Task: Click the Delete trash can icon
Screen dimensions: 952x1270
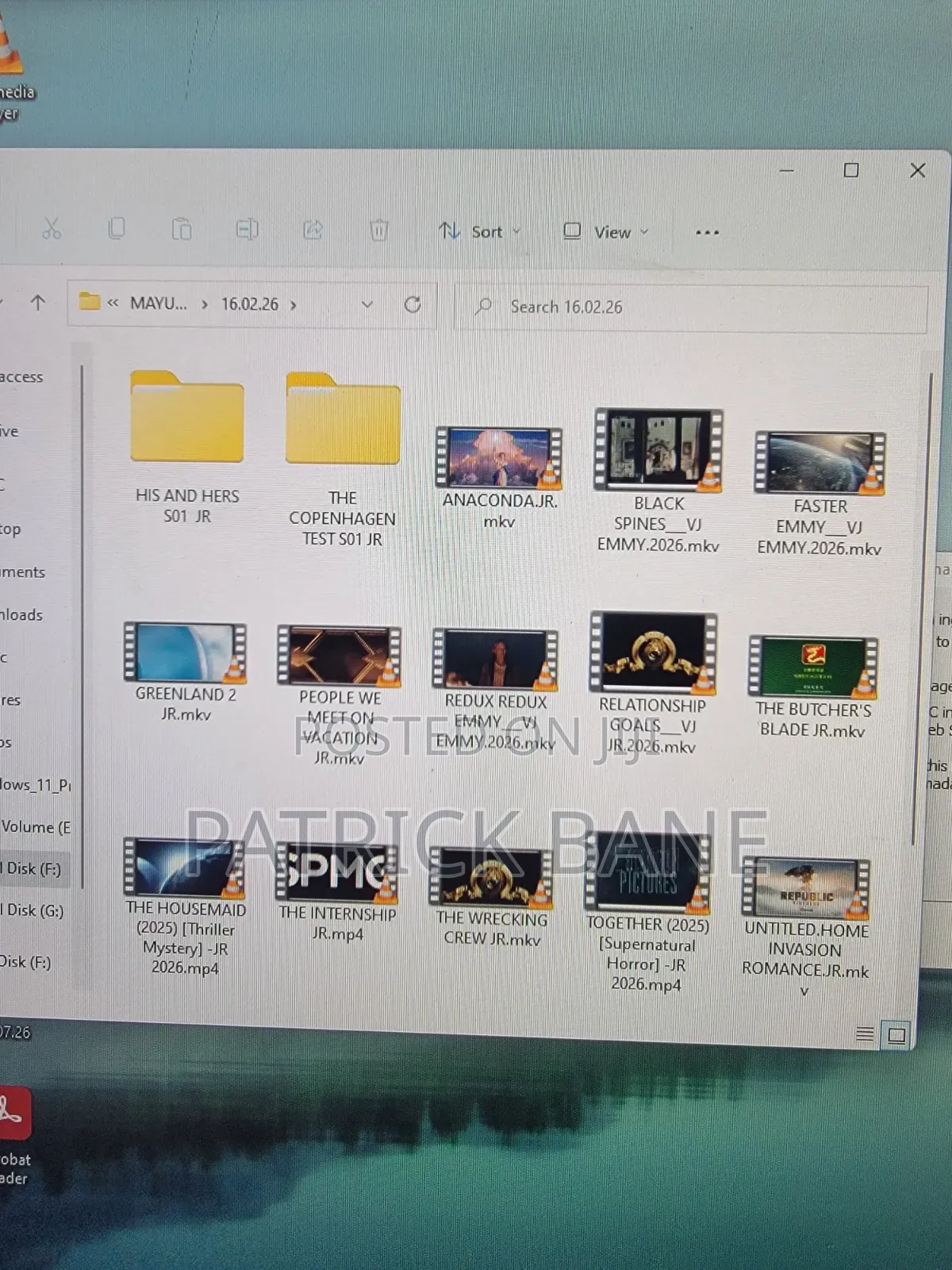Action: [x=378, y=231]
